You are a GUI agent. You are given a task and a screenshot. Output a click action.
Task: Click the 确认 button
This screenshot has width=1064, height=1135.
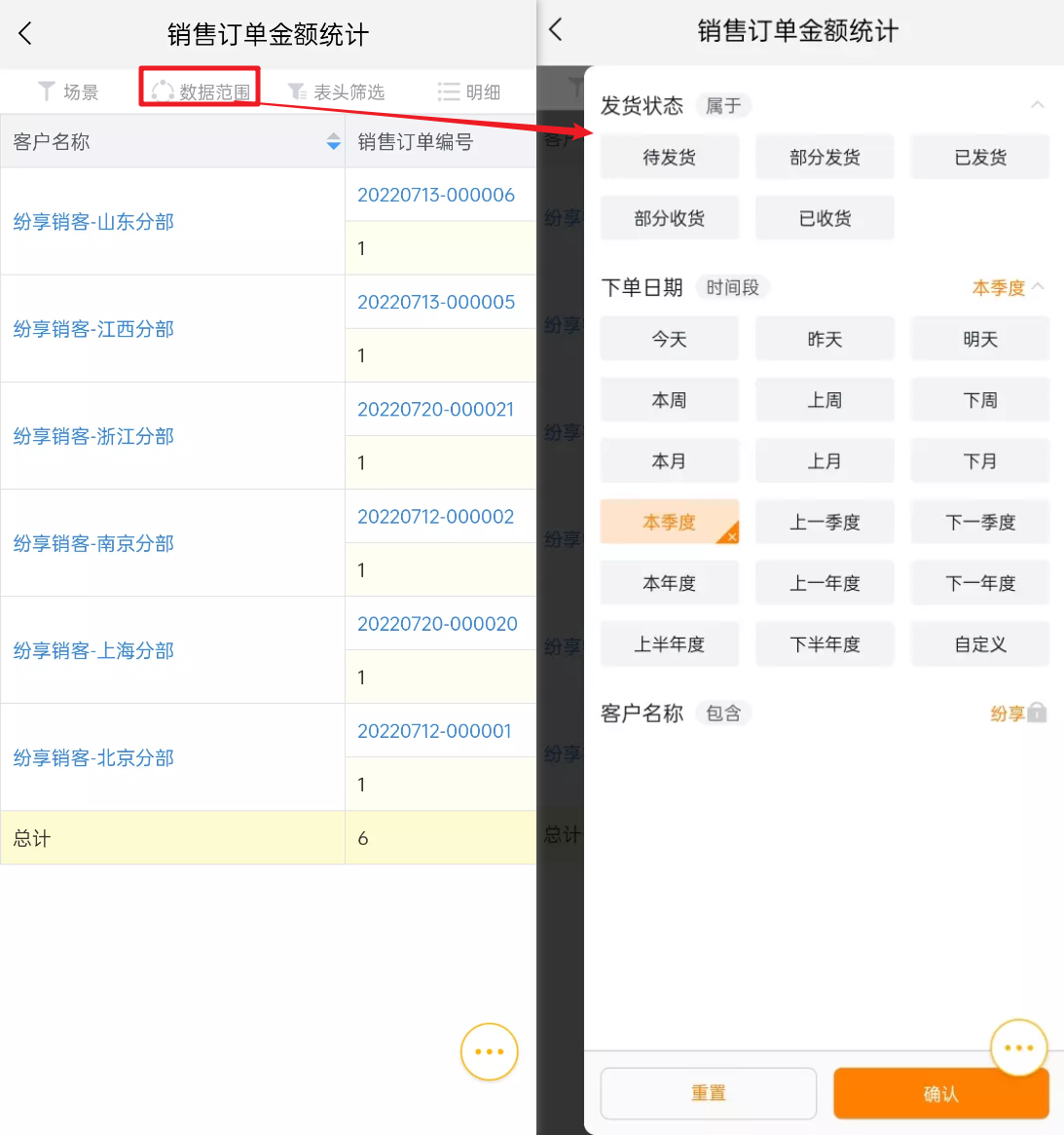point(941,1093)
